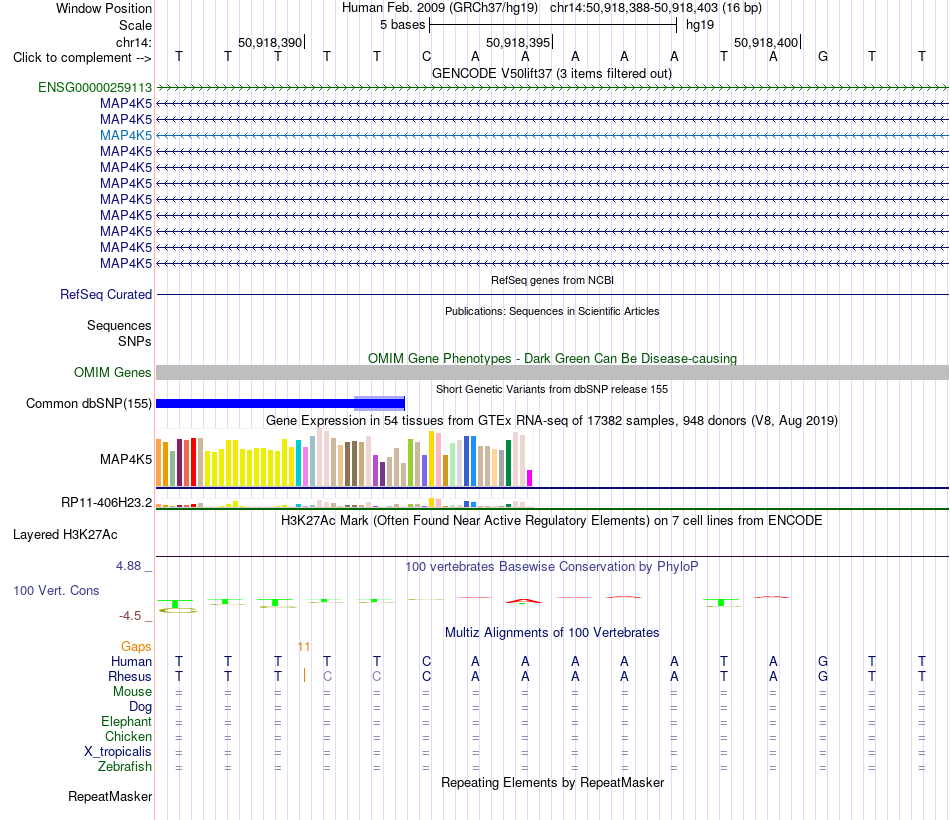Click the RP11-406H23.2 expression label
This screenshot has width=950, height=820.
pyautogui.click(x=107, y=502)
